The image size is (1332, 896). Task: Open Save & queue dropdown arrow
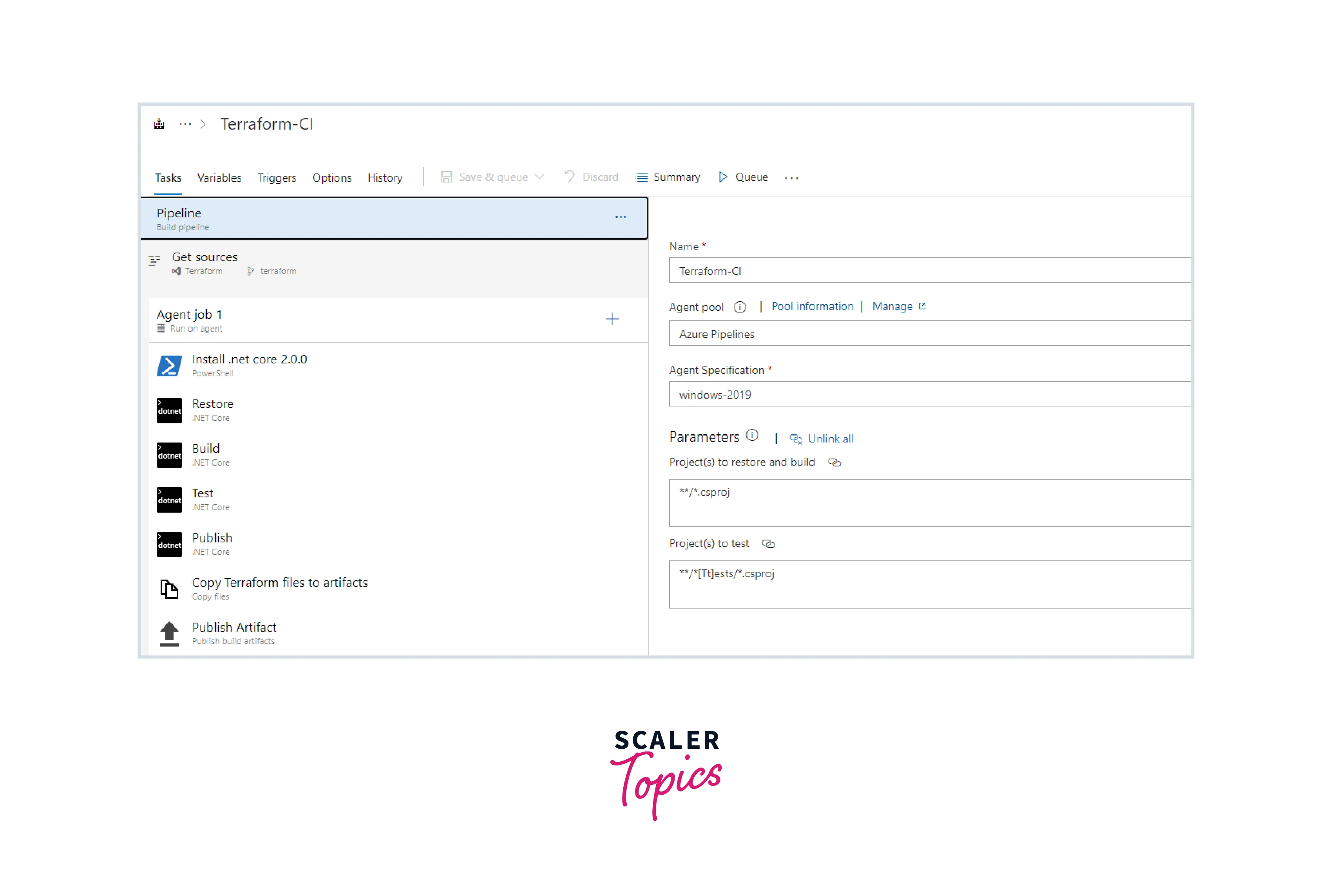(x=539, y=177)
